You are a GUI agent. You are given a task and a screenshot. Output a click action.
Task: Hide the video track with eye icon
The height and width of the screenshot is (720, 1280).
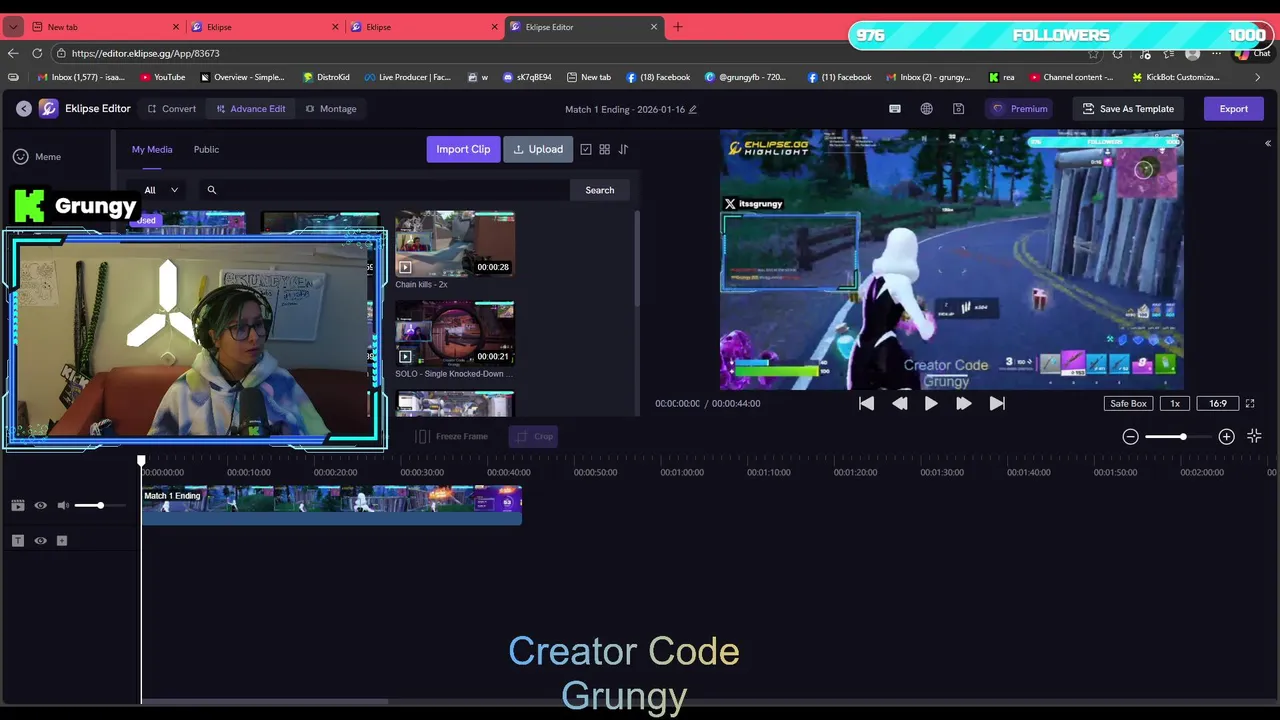(x=41, y=505)
